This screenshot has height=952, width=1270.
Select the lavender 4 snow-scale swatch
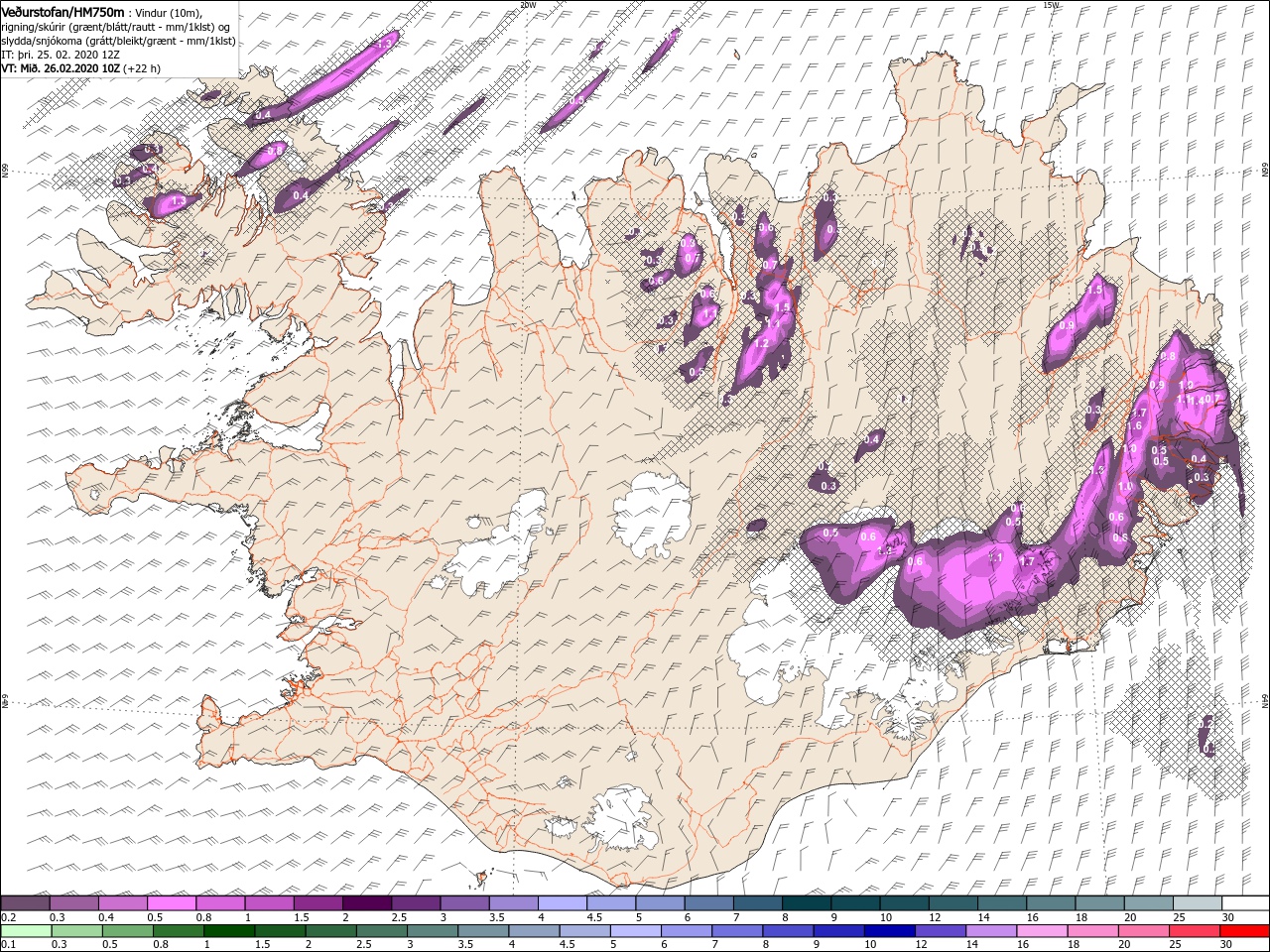[563, 903]
